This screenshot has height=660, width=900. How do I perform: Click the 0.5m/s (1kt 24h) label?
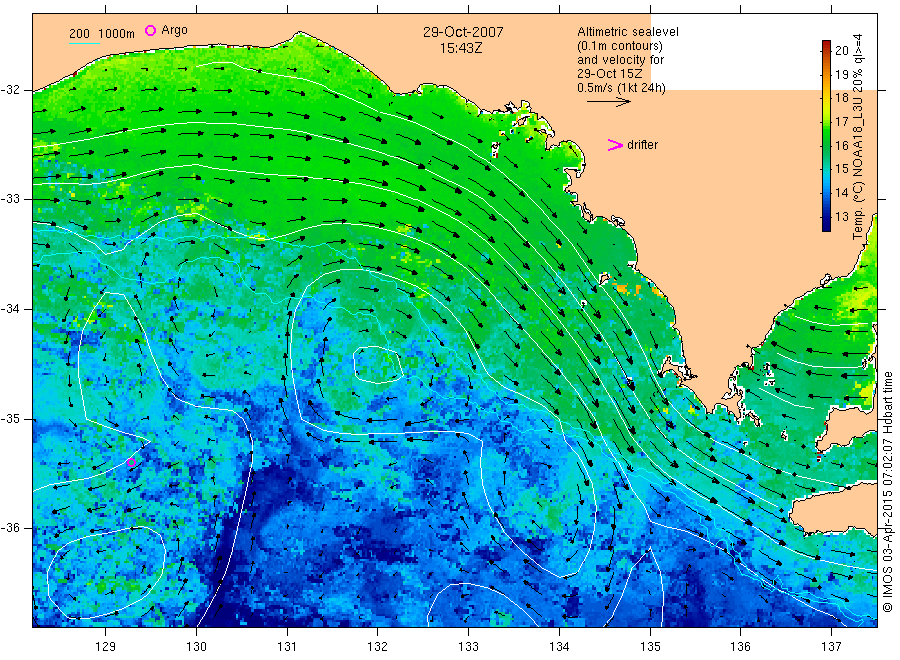pyautogui.click(x=621, y=88)
